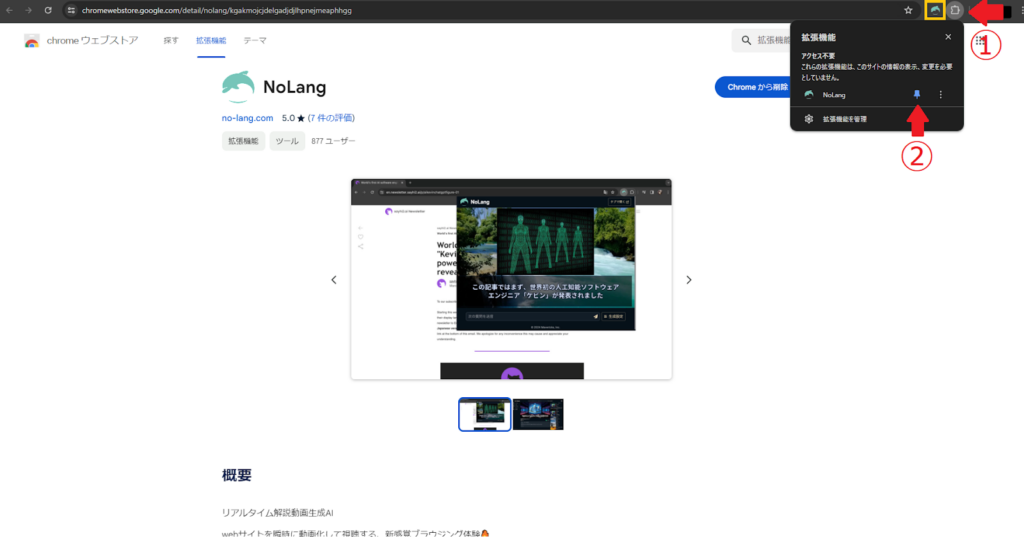Click the main NoLang preview screenshot

click(x=511, y=280)
